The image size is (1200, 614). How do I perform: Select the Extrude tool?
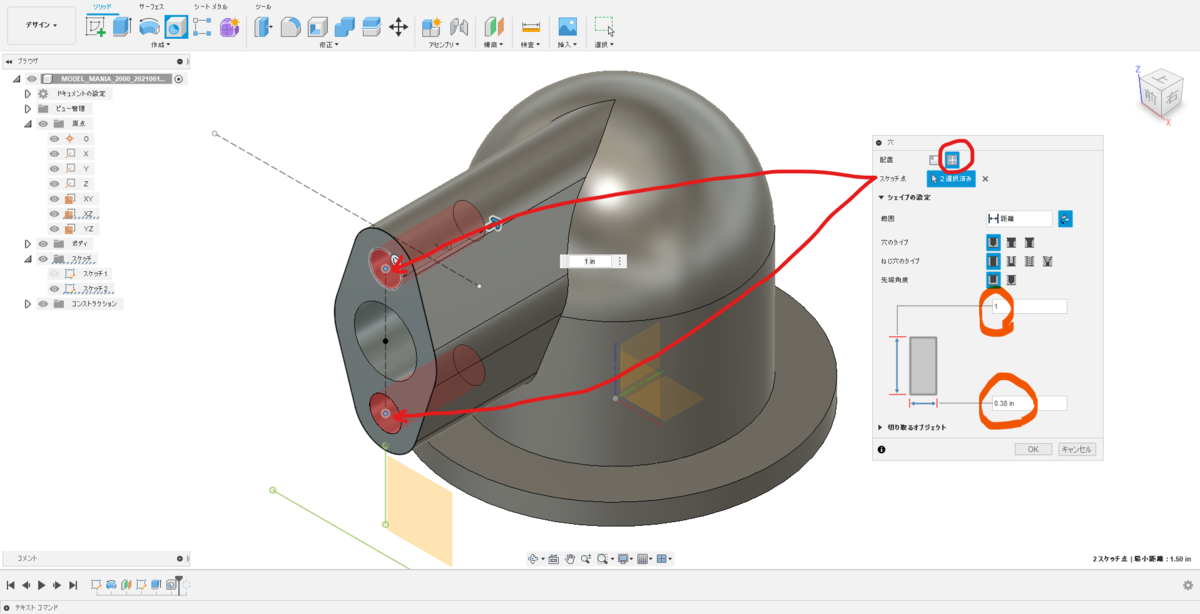coord(122,27)
